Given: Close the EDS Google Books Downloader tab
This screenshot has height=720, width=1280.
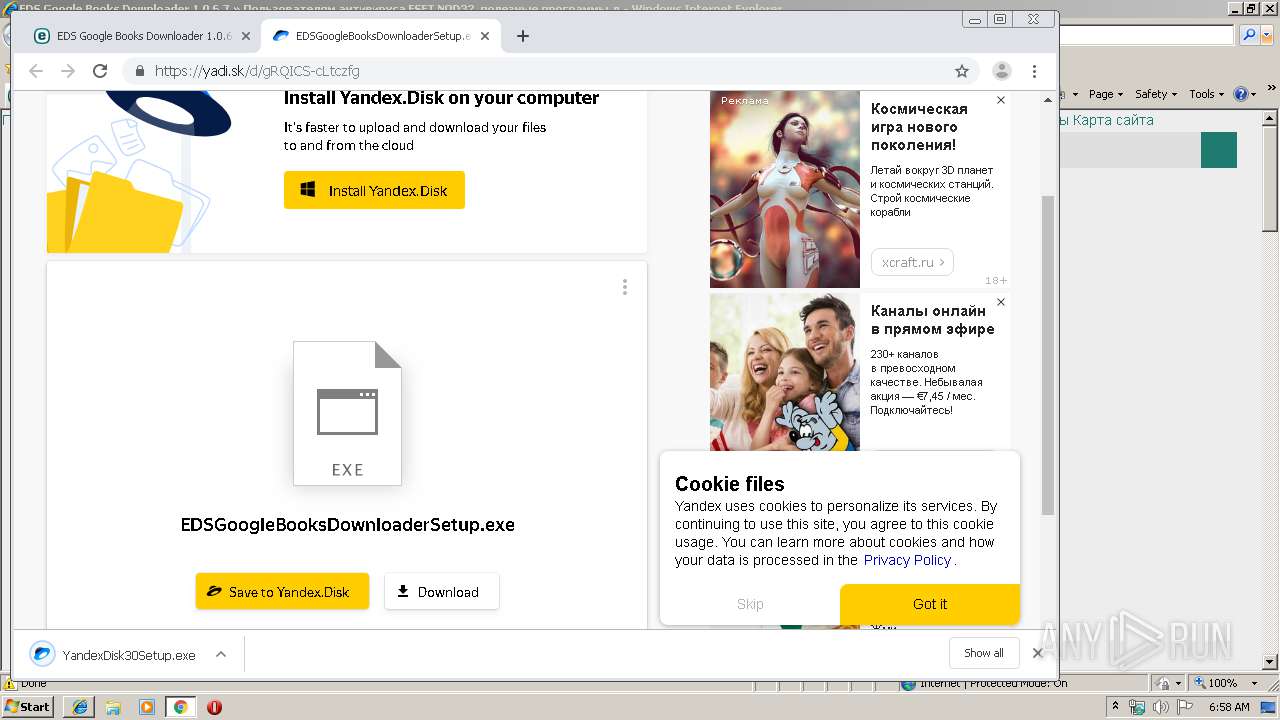Looking at the screenshot, I should [x=245, y=36].
